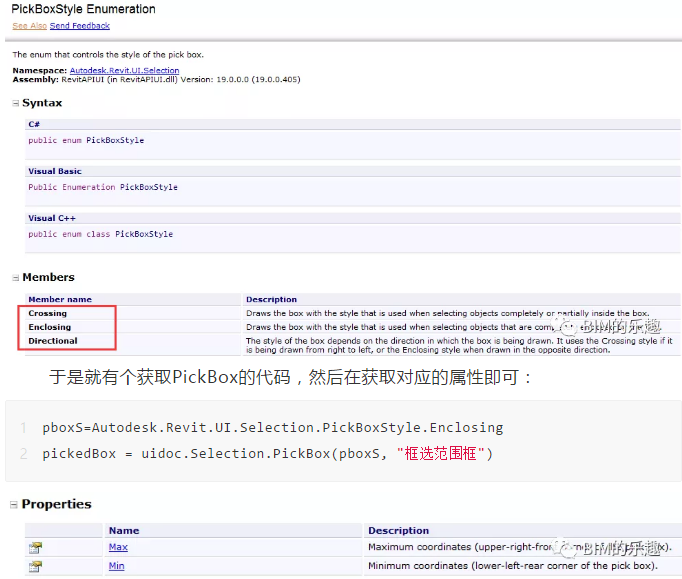
Task: Click the Chinese sentence mentioning PickBox
Action: [x=290, y=377]
